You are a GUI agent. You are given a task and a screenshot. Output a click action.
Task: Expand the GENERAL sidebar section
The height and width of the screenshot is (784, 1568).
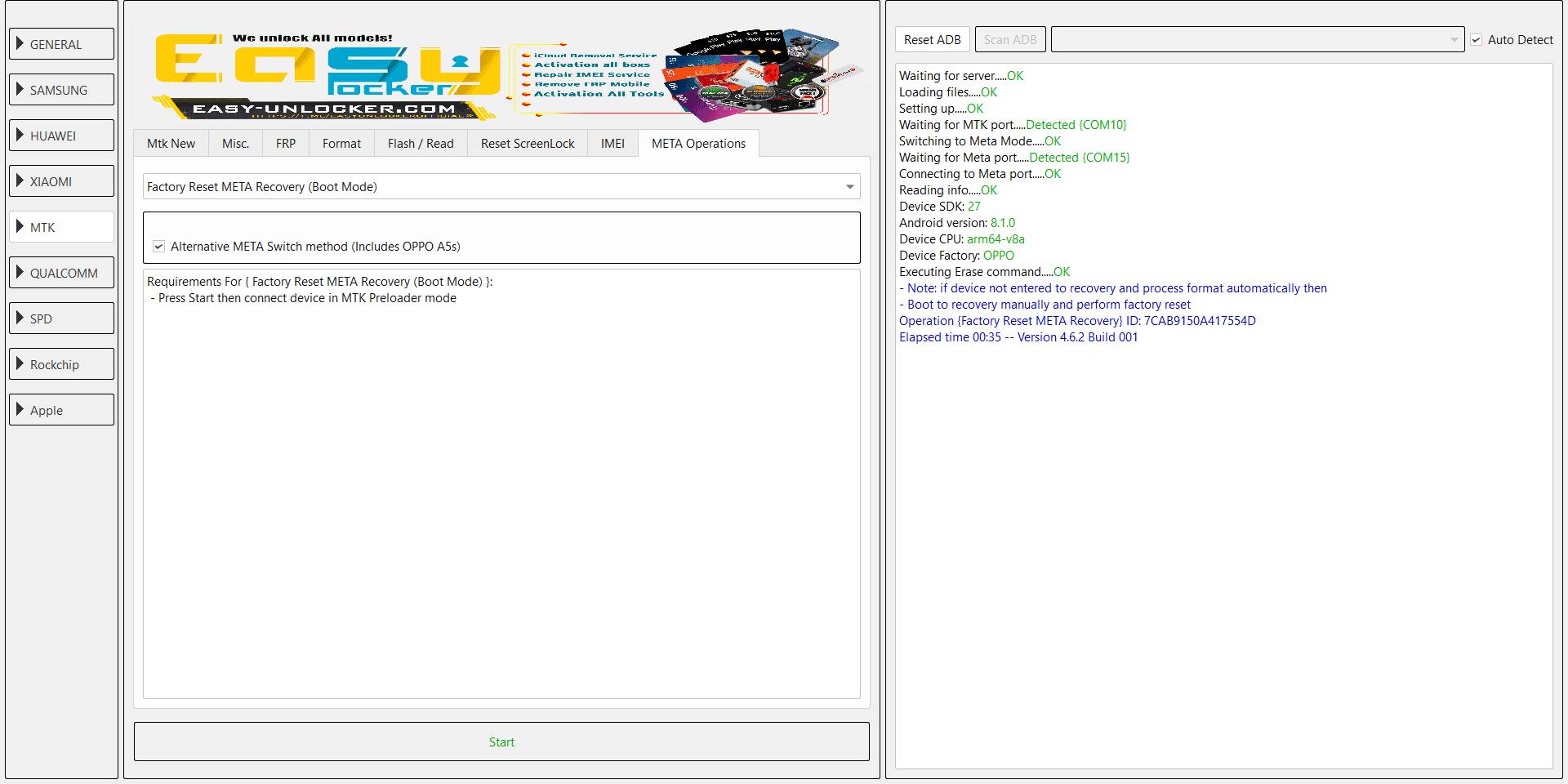pyautogui.click(x=61, y=44)
